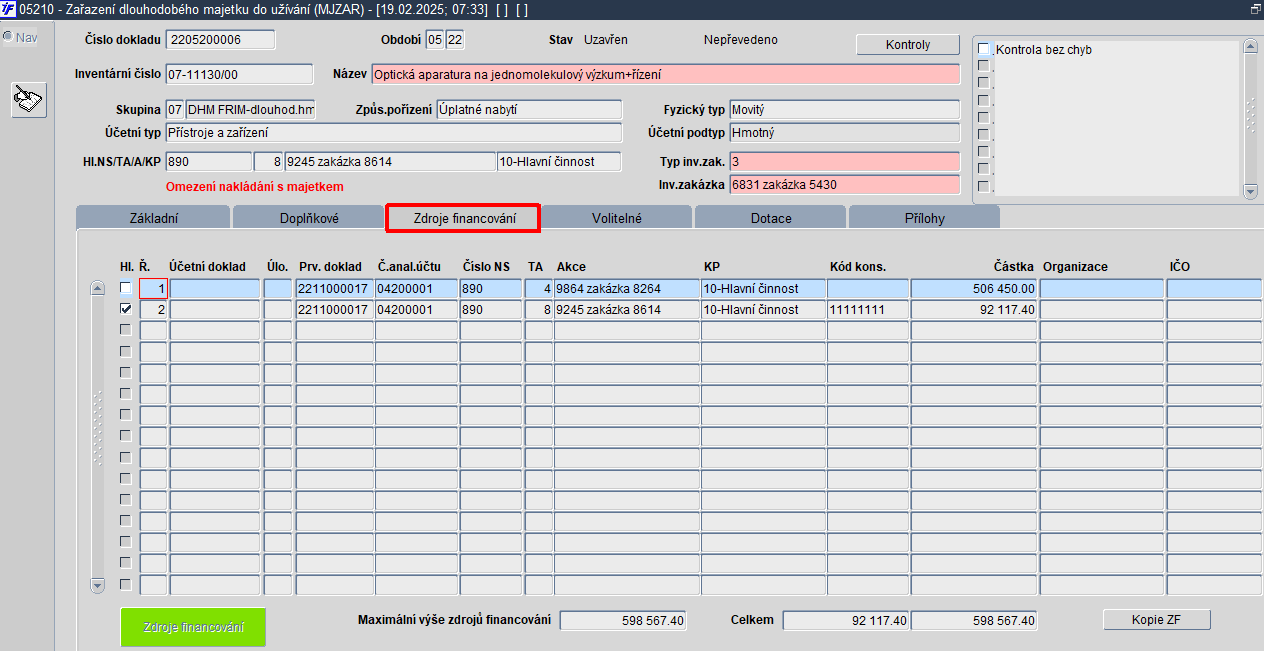Click Maximální výše zdrojů financování field
This screenshot has height=651, width=1264.
pyautogui.click(x=623, y=620)
